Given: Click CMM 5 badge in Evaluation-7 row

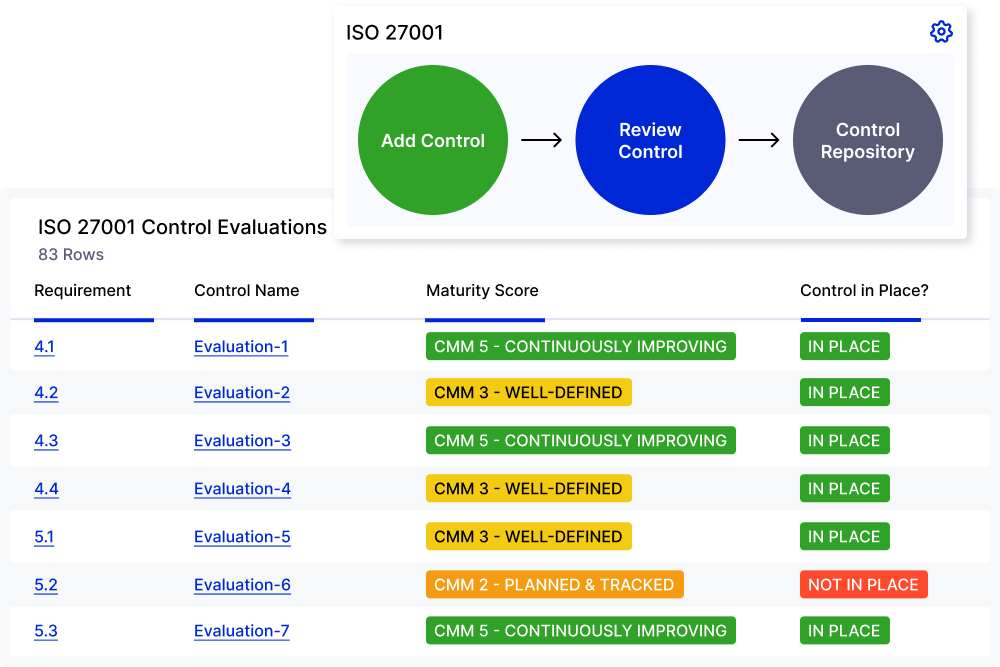Looking at the screenshot, I should tap(580, 631).
